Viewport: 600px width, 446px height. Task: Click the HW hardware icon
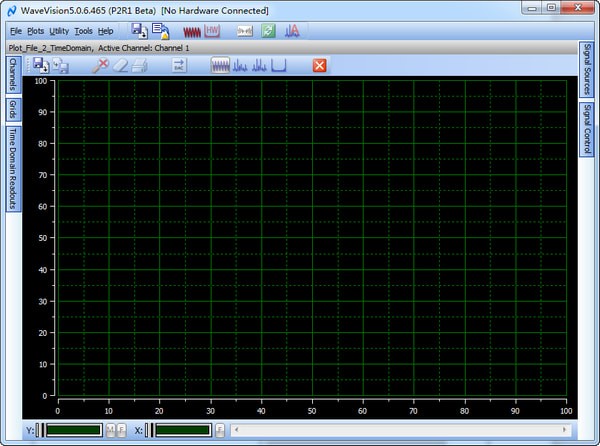pyautogui.click(x=212, y=31)
